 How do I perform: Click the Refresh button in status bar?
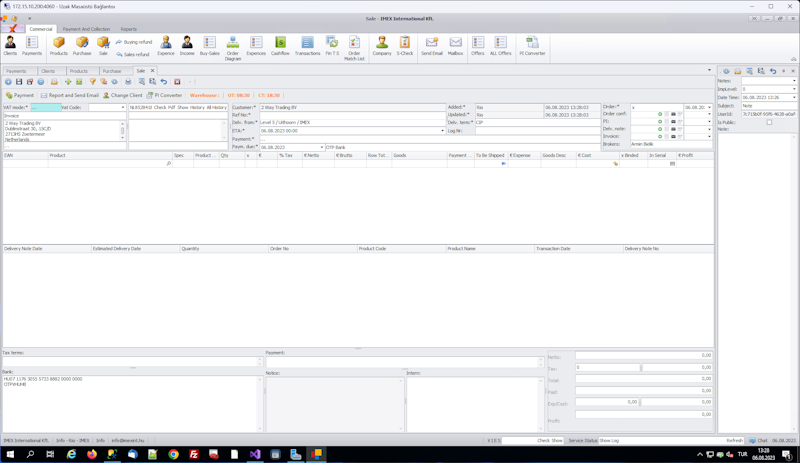pyautogui.click(x=735, y=441)
